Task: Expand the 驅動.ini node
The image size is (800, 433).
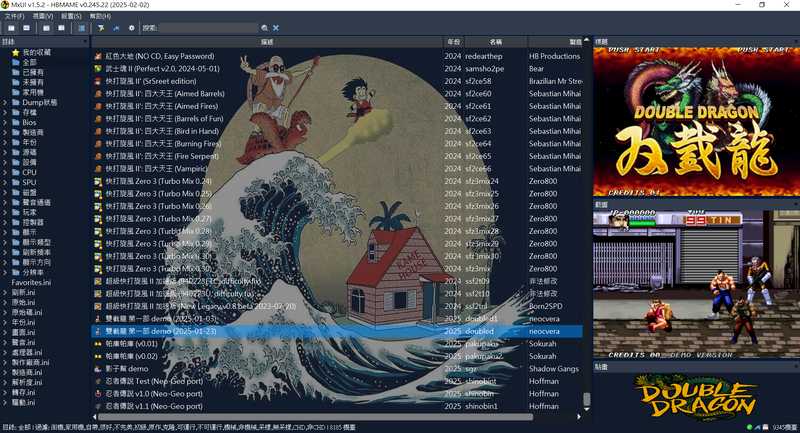Action: coord(5,402)
